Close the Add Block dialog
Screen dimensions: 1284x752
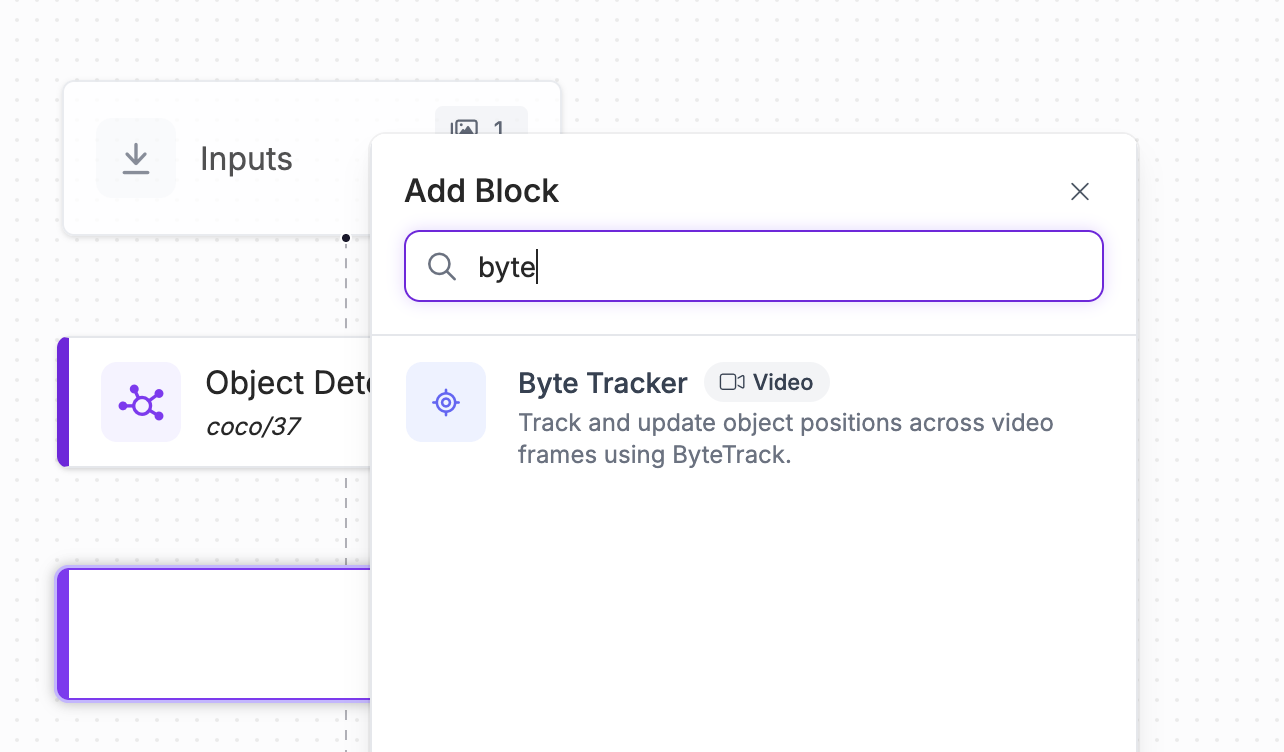tap(1079, 192)
